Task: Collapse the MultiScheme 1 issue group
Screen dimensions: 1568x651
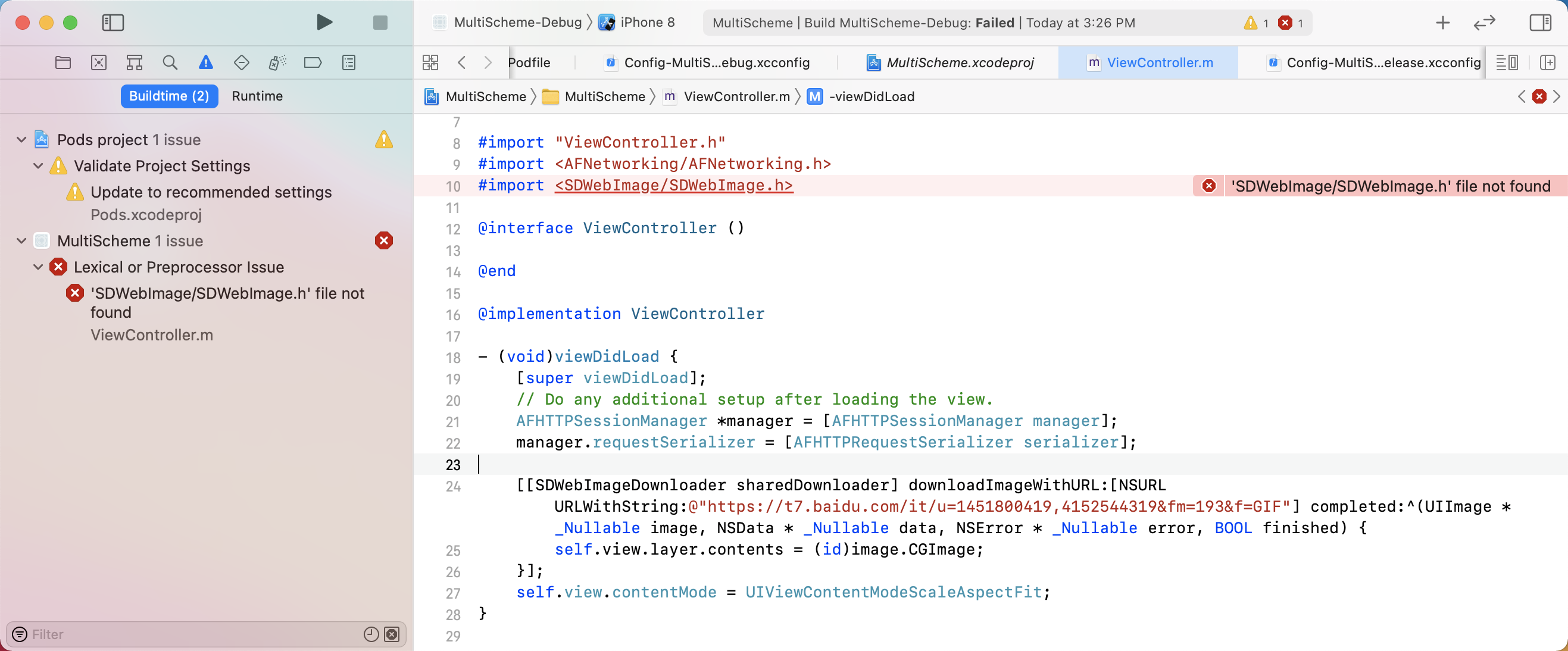Action: coord(21,241)
